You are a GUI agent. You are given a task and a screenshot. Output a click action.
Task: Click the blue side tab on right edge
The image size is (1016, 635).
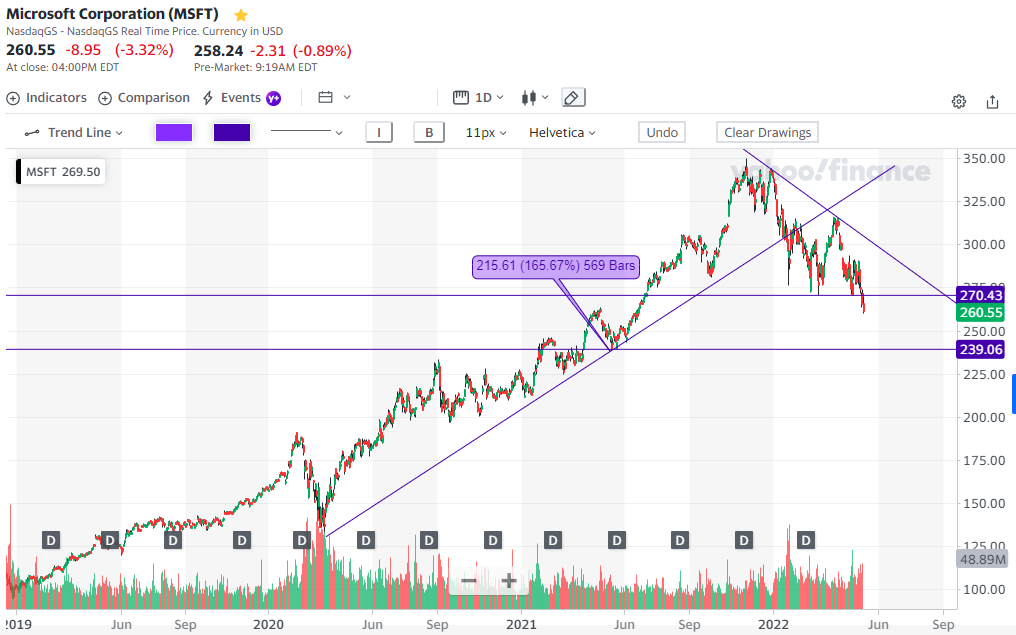point(1013,393)
